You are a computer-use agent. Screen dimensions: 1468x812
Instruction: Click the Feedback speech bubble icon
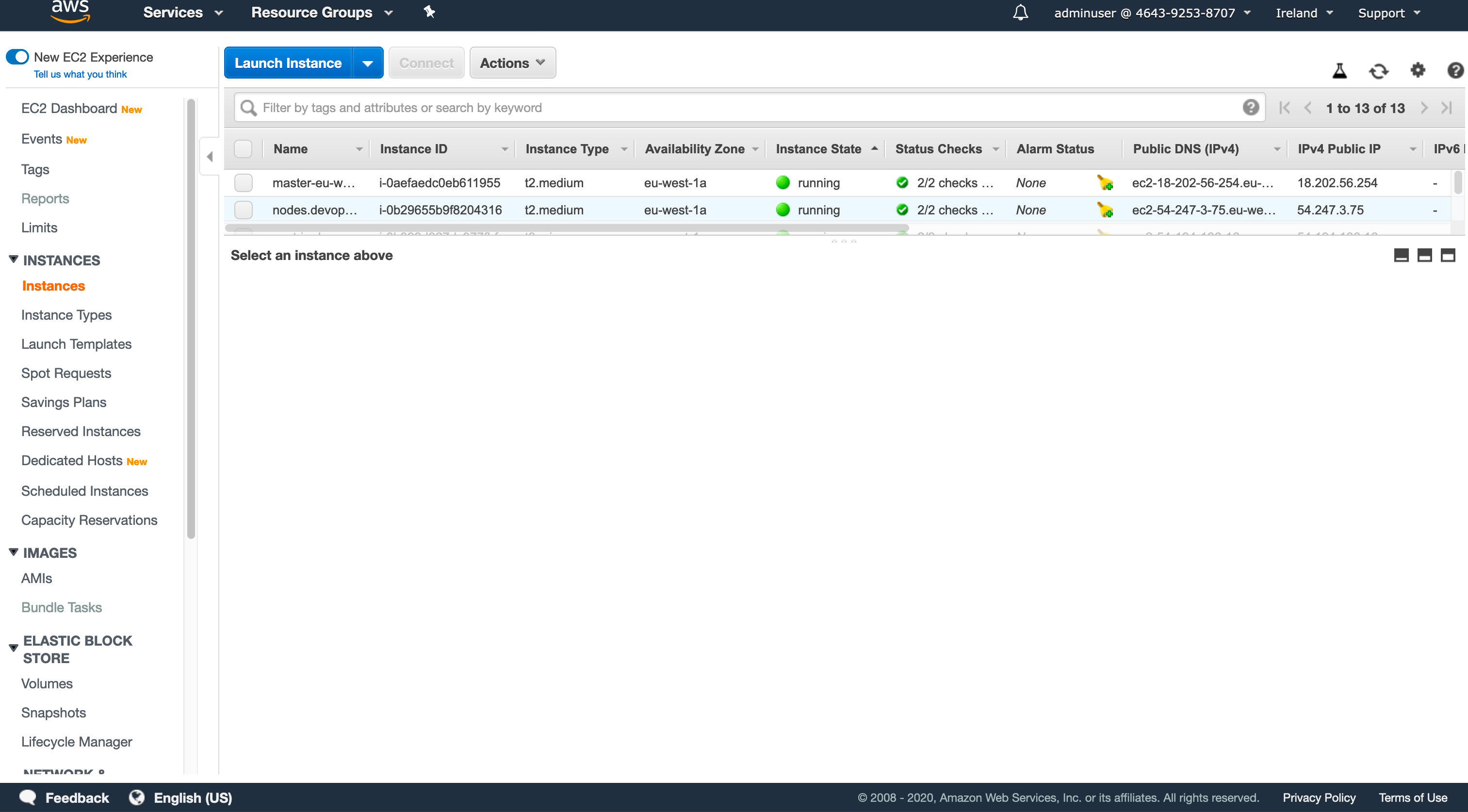pyautogui.click(x=28, y=797)
